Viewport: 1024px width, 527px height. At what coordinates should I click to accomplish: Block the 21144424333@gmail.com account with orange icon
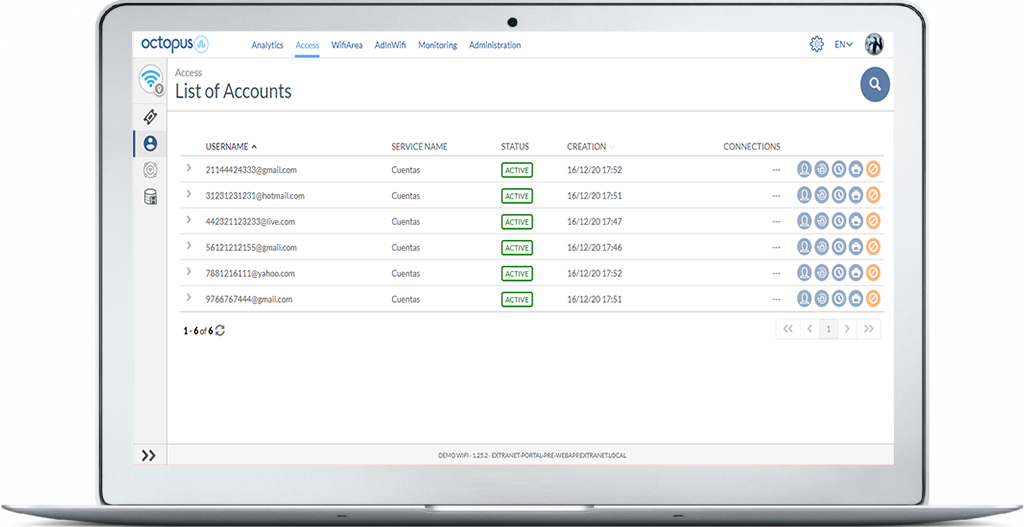tap(873, 170)
